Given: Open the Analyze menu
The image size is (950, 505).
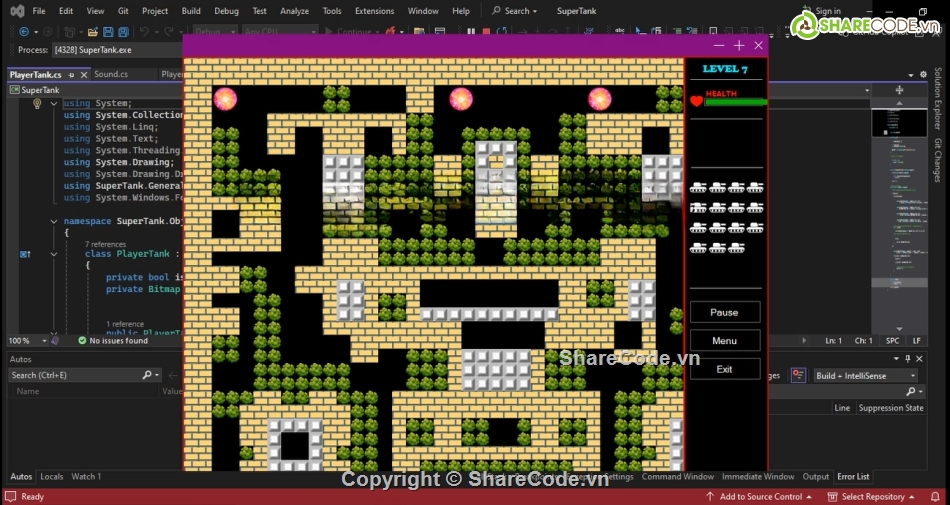Looking at the screenshot, I should point(294,11).
